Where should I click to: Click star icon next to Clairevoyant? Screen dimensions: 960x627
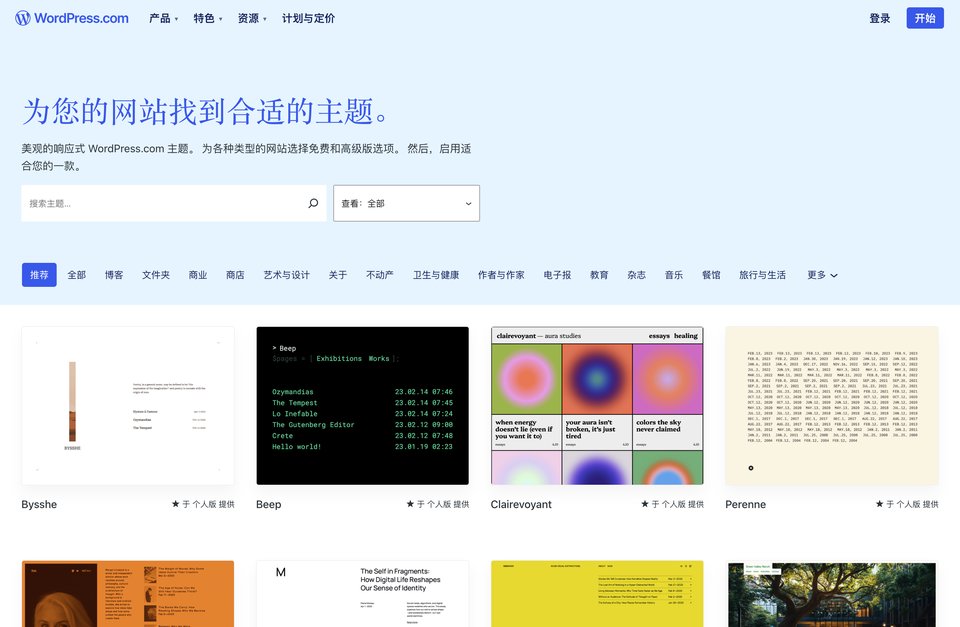tap(645, 504)
